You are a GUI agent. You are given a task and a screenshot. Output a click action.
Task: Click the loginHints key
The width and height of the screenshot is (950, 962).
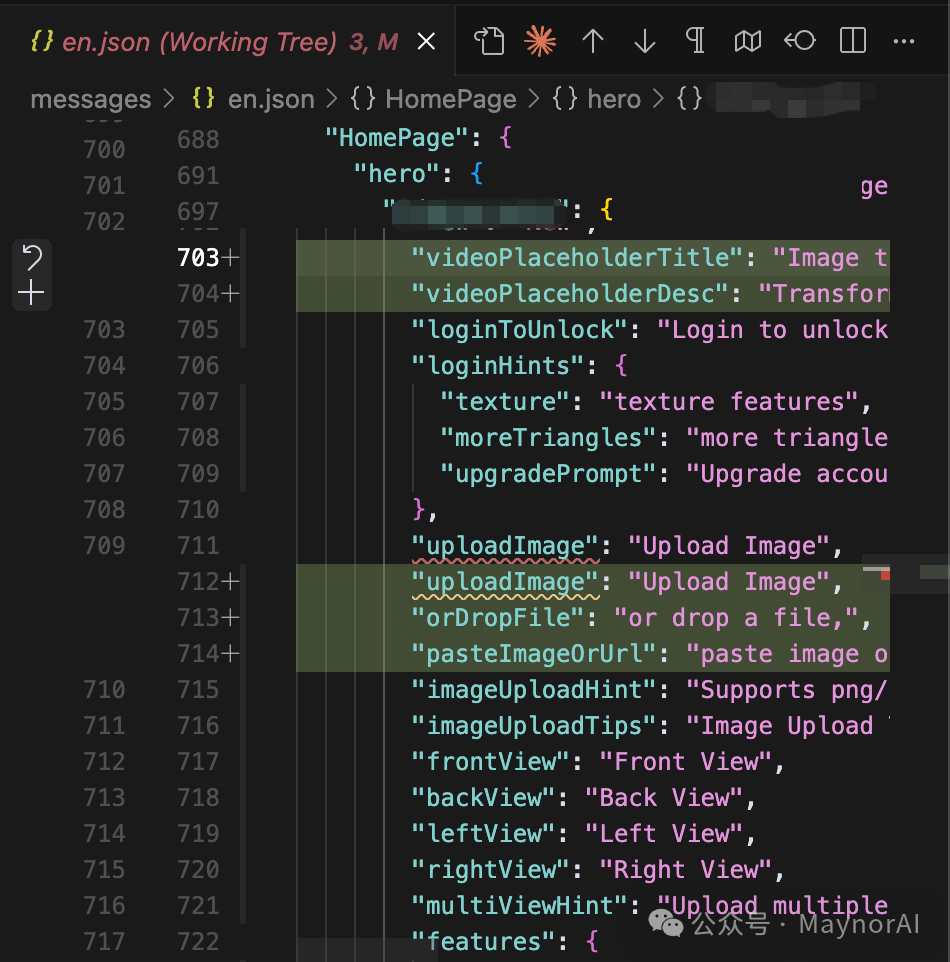497,366
